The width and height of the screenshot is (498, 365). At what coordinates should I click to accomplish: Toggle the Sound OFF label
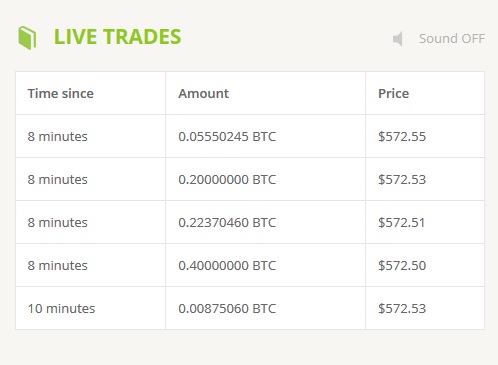[452, 39]
